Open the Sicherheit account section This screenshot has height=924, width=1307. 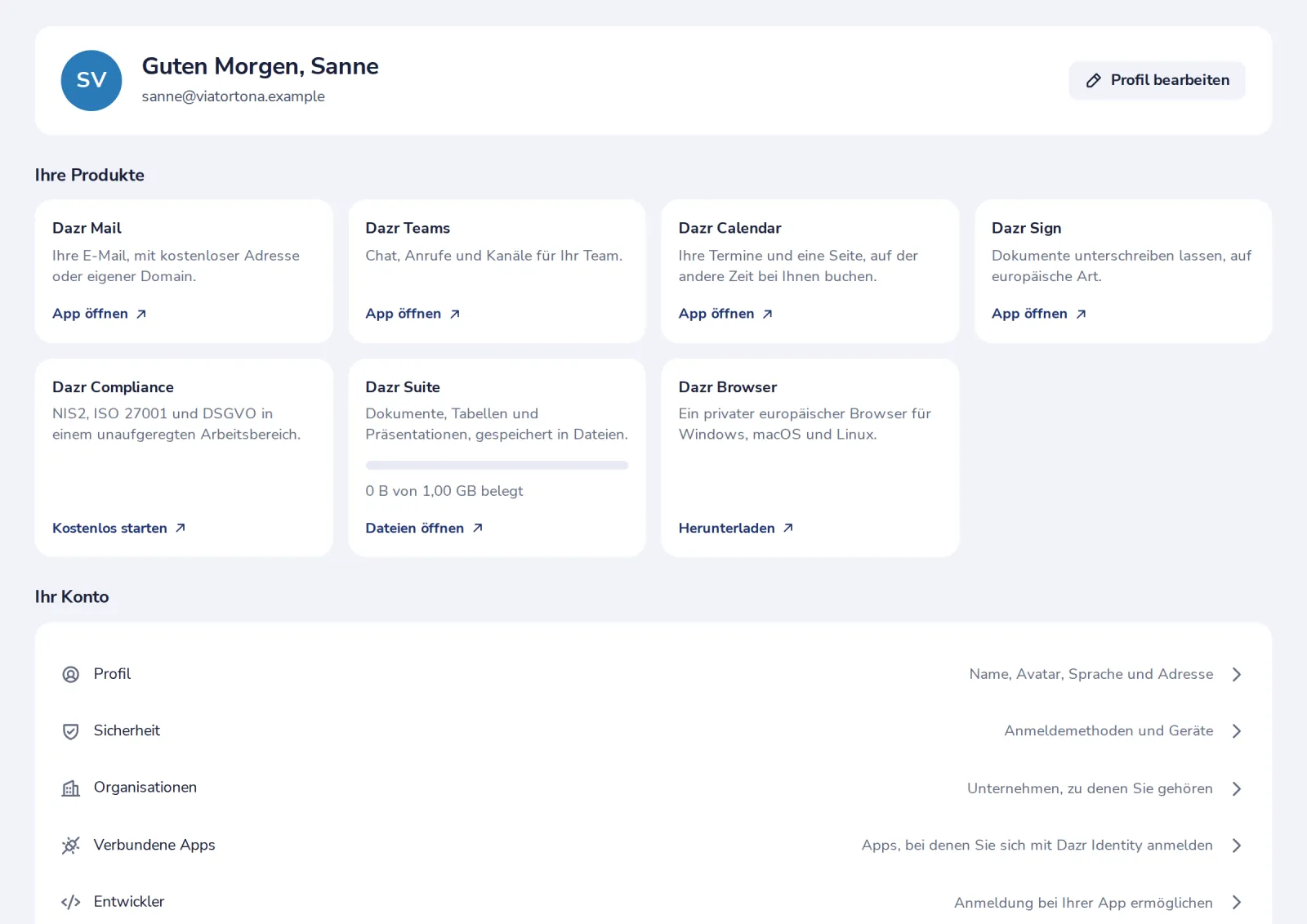point(653,731)
